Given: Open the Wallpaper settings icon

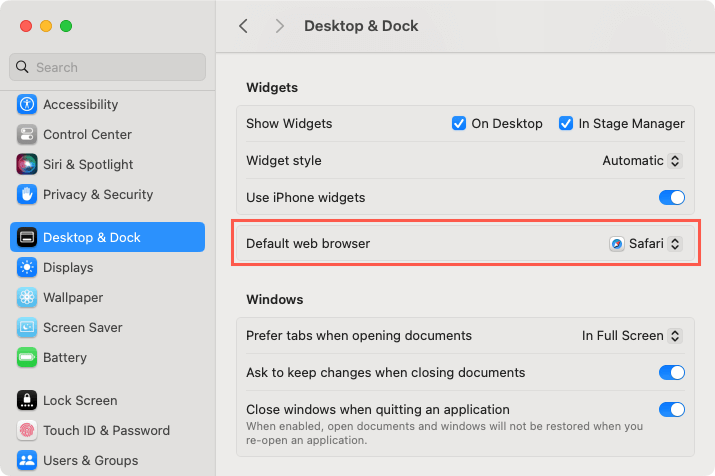Looking at the screenshot, I should point(27,298).
